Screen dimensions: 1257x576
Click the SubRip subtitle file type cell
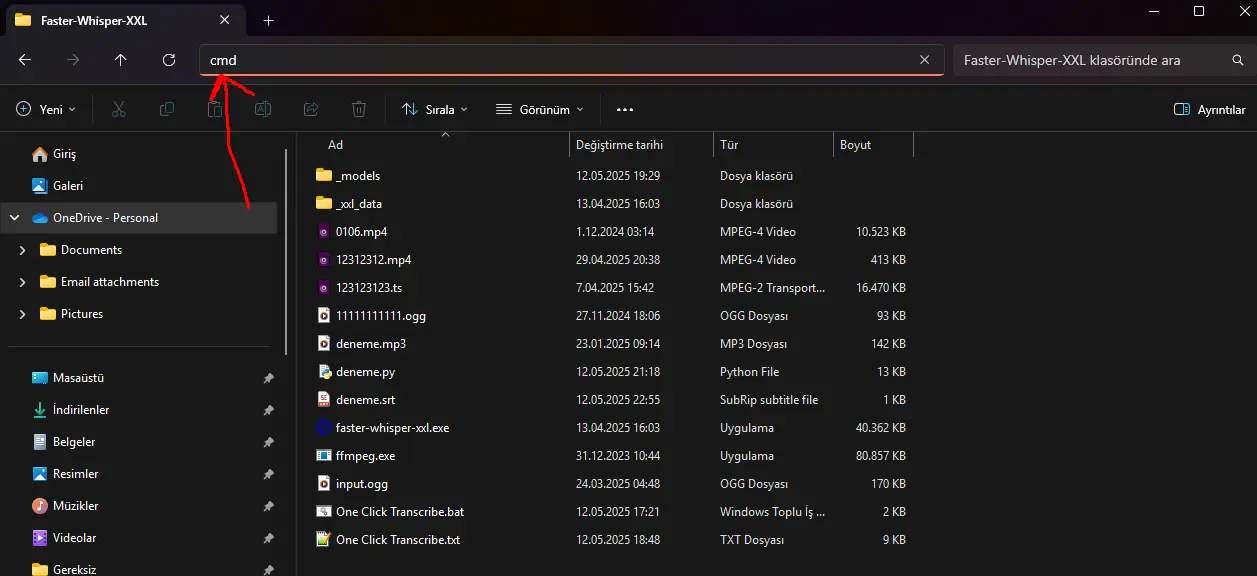pos(769,399)
